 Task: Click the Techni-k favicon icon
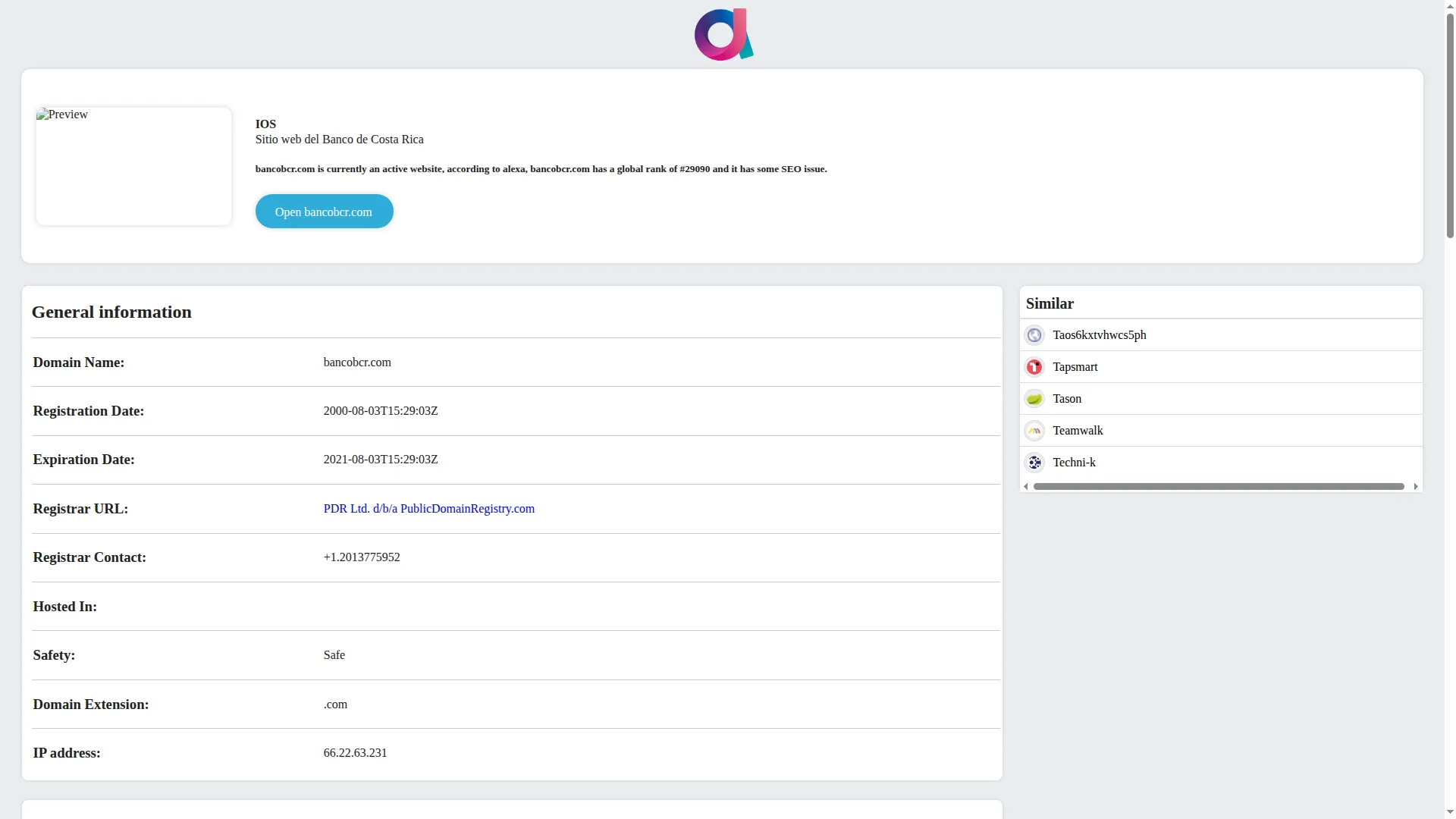(1034, 463)
